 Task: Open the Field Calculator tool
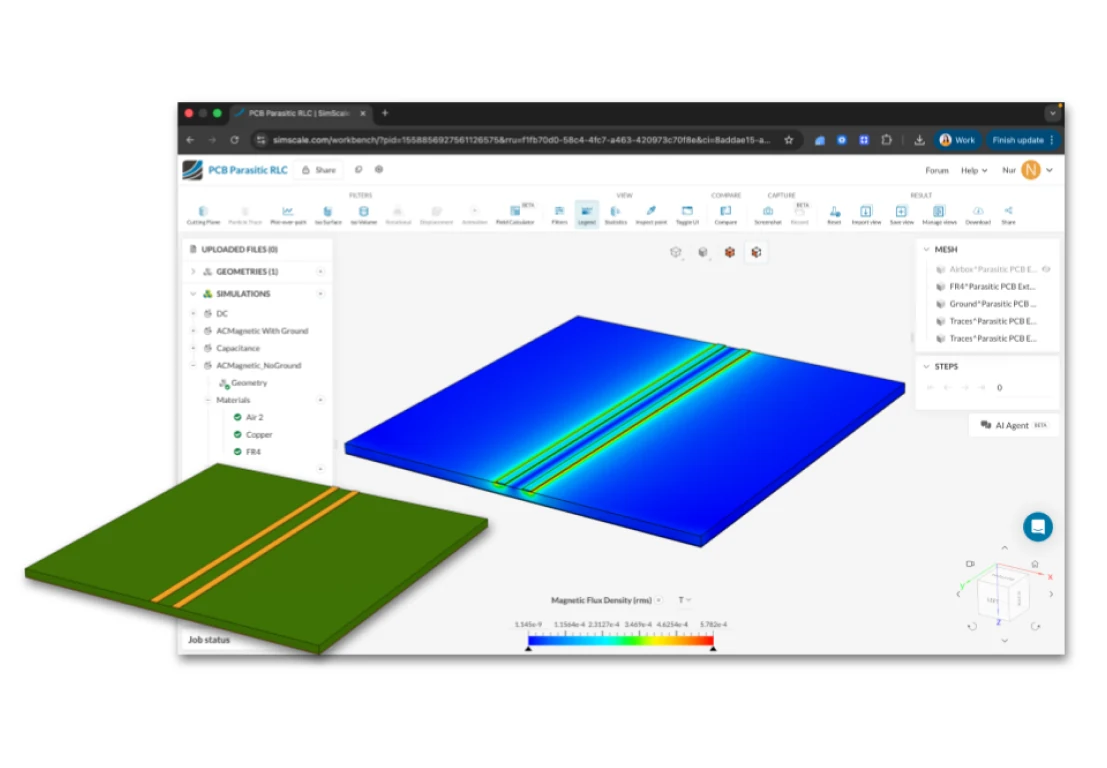515,215
